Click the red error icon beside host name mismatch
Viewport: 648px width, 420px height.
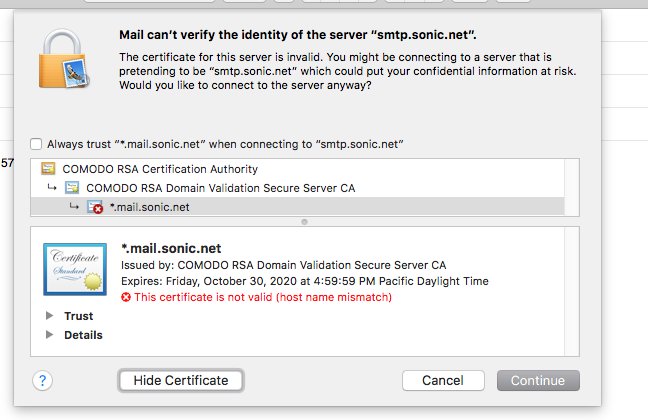pos(126,297)
